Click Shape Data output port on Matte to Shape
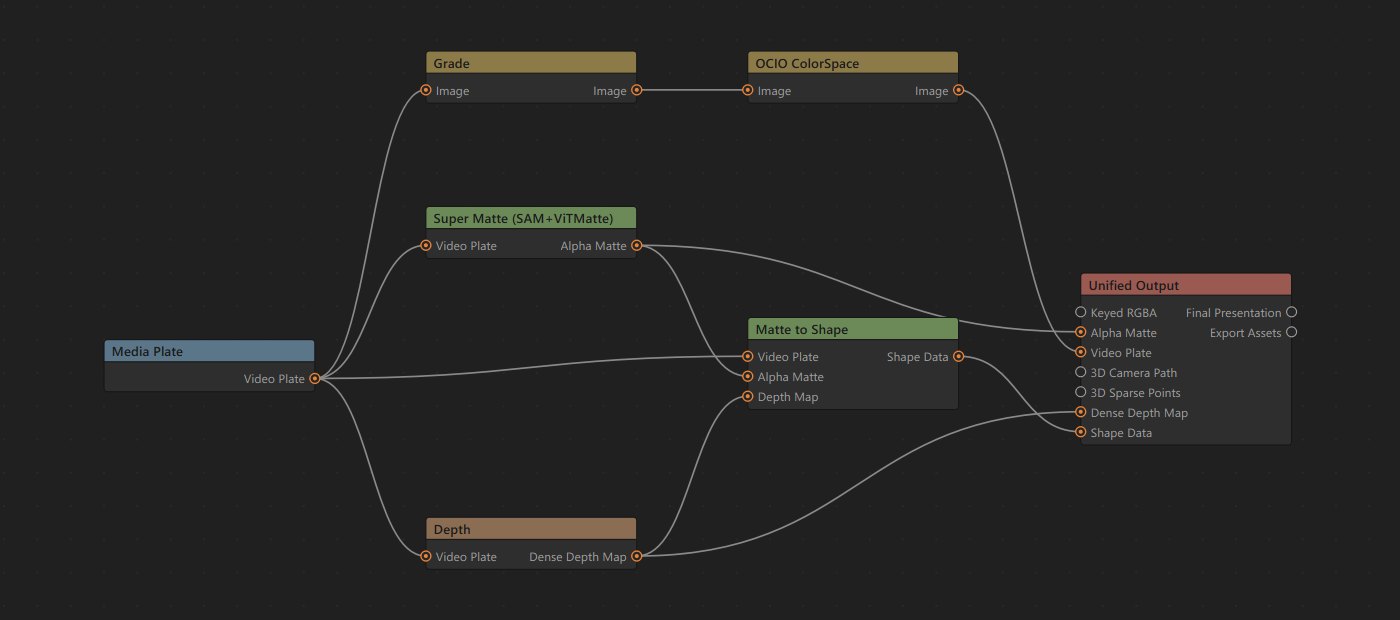 958,357
